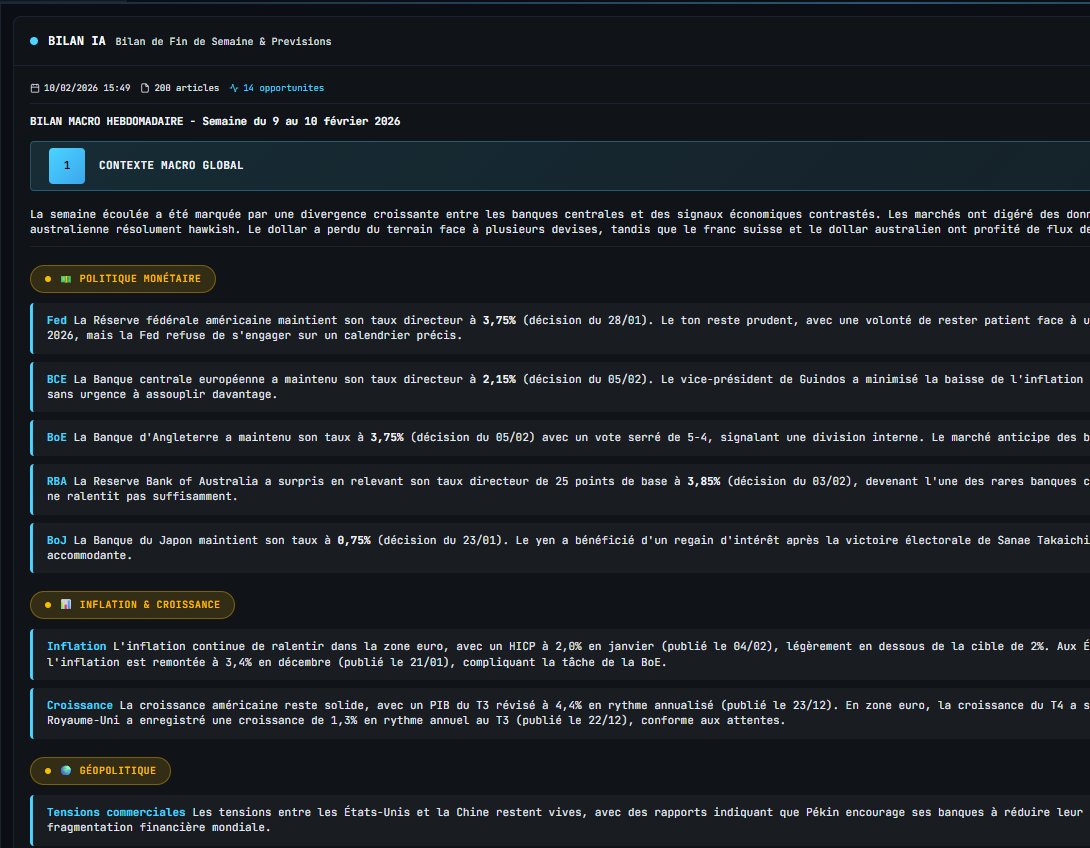Screen dimensions: 1090x848
Task: Click the chart icon in INFLATION & CROISSANCE badge
Action: click(x=65, y=605)
